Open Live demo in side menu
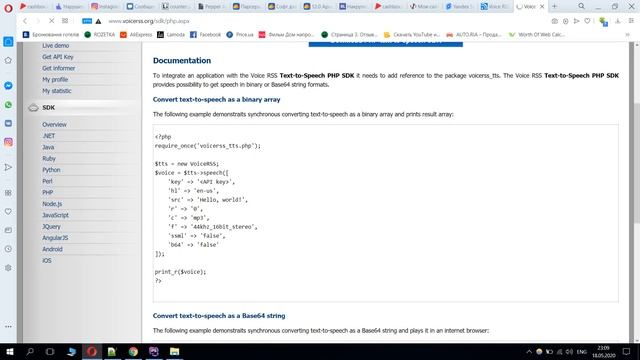 click(56, 46)
